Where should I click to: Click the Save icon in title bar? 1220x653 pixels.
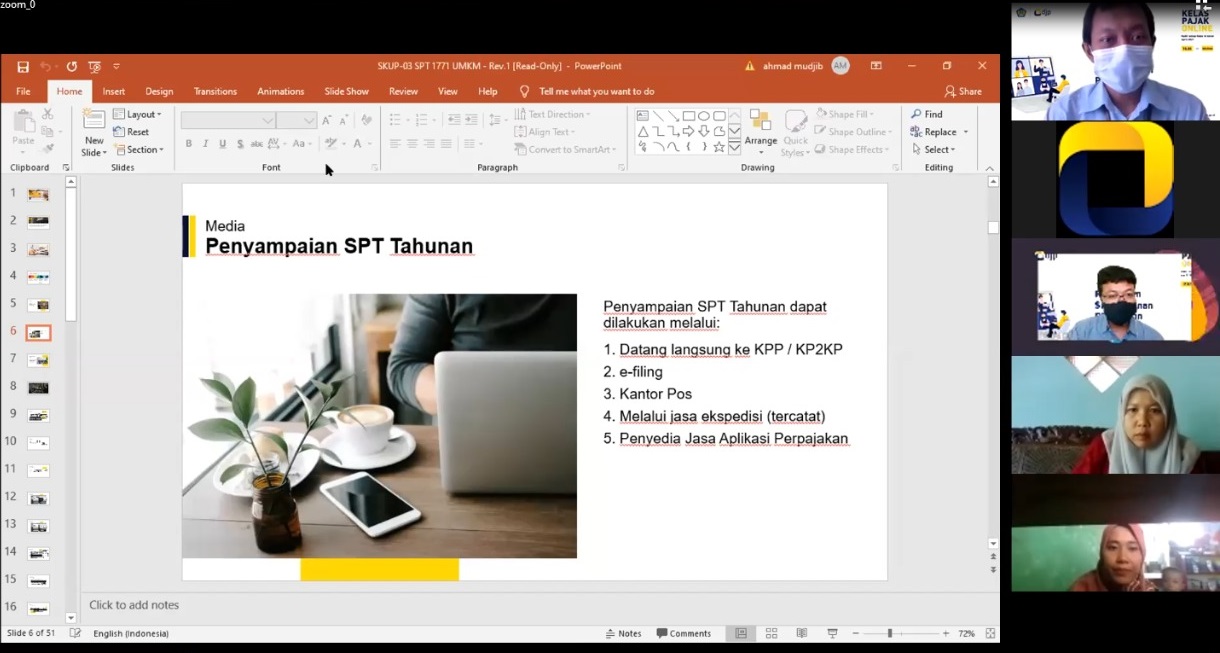23,67
